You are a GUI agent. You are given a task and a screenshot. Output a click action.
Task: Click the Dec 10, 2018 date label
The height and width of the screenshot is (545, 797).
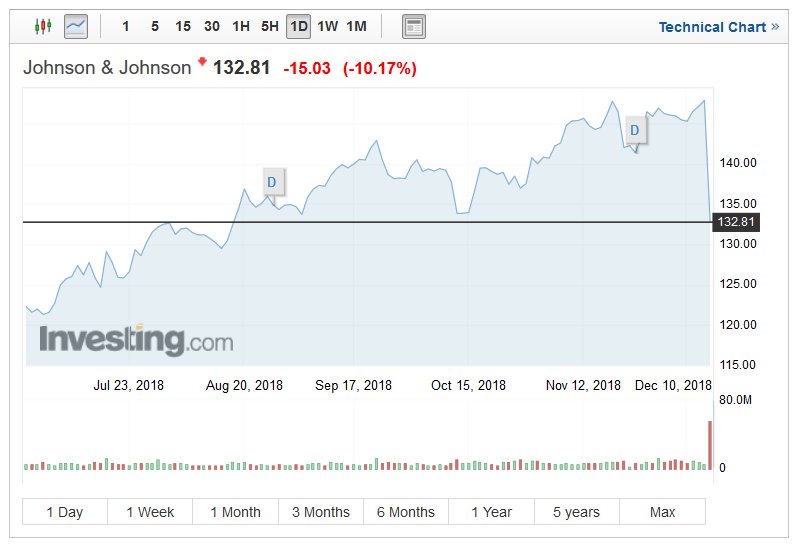[673, 385]
